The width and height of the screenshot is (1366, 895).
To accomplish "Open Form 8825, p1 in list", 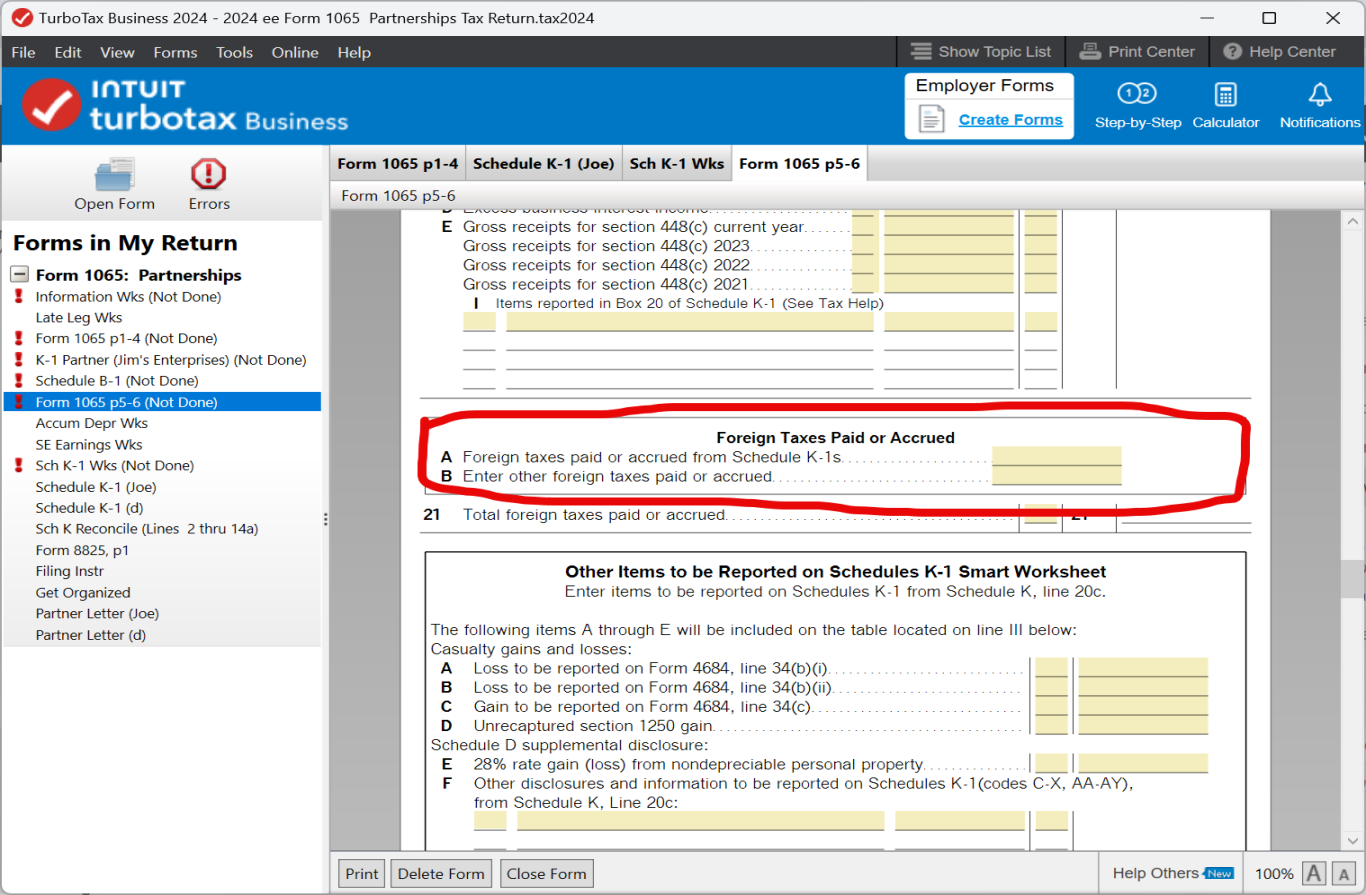I will tap(82, 550).
